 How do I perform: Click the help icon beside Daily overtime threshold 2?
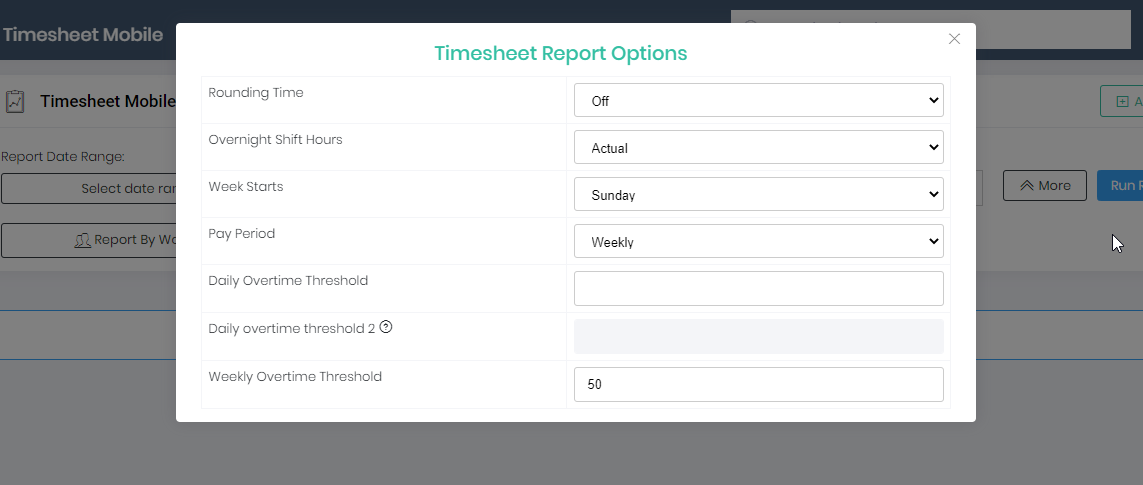385,327
